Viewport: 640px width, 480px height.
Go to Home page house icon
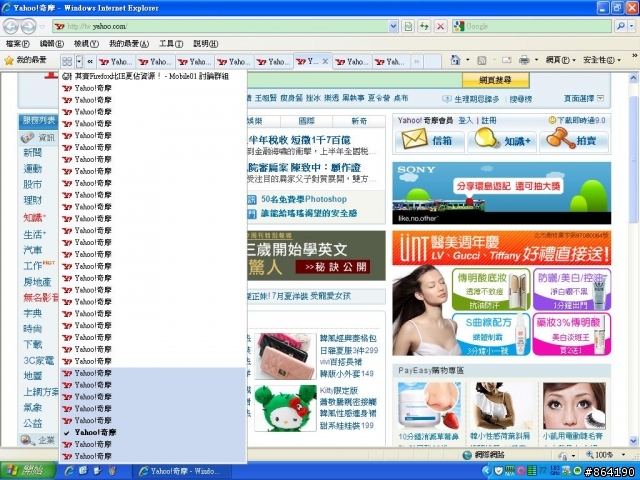pos(456,60)
